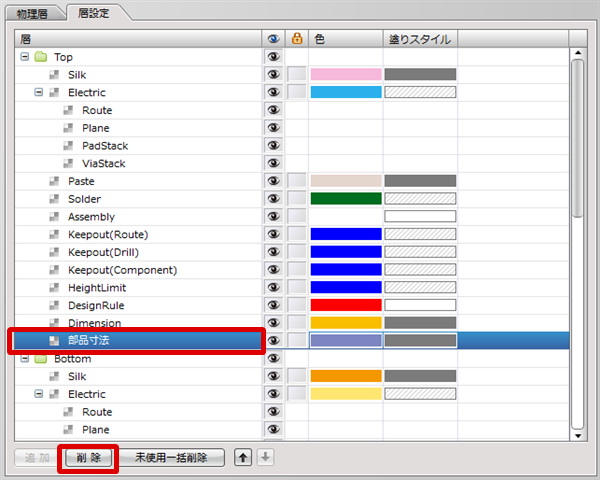Collapse the Top Electric subtree
This screenshot has height=480, width=600.
[39, 93]
